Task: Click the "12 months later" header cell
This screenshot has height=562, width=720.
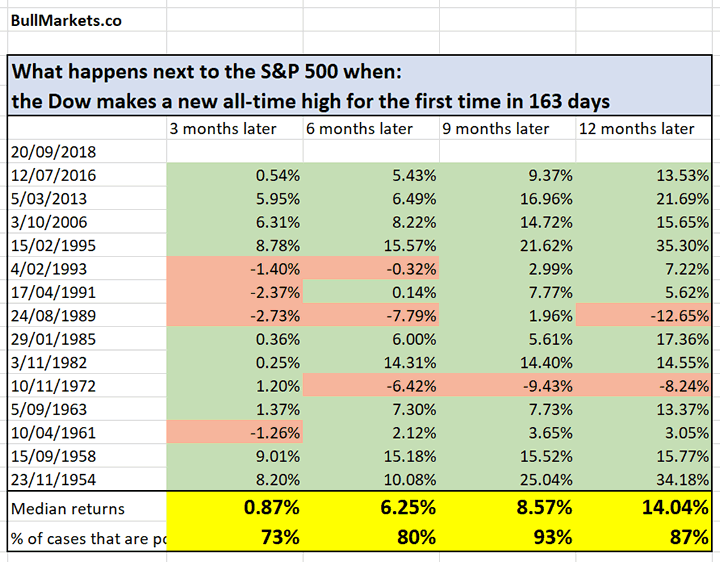Action: (x=635, y=128)
